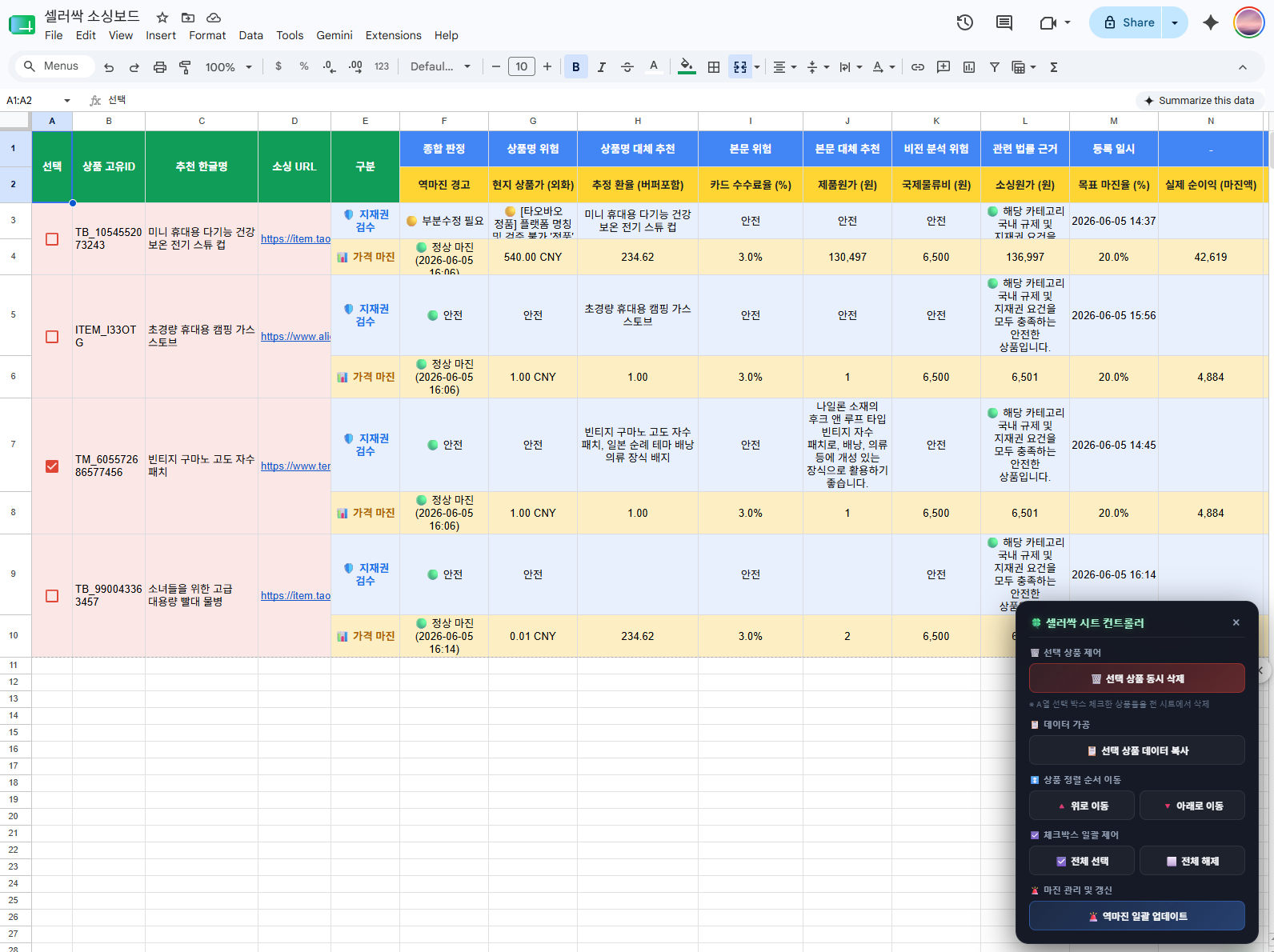Screen dimensions: 1274x952
Task: Insert a chart
Action: point(969,67)
